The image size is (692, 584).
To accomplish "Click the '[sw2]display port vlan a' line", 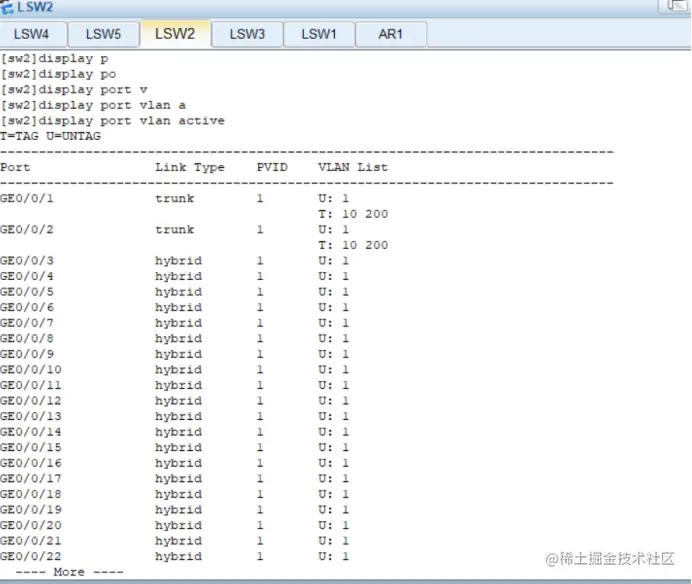I will (x=93, y=105).
